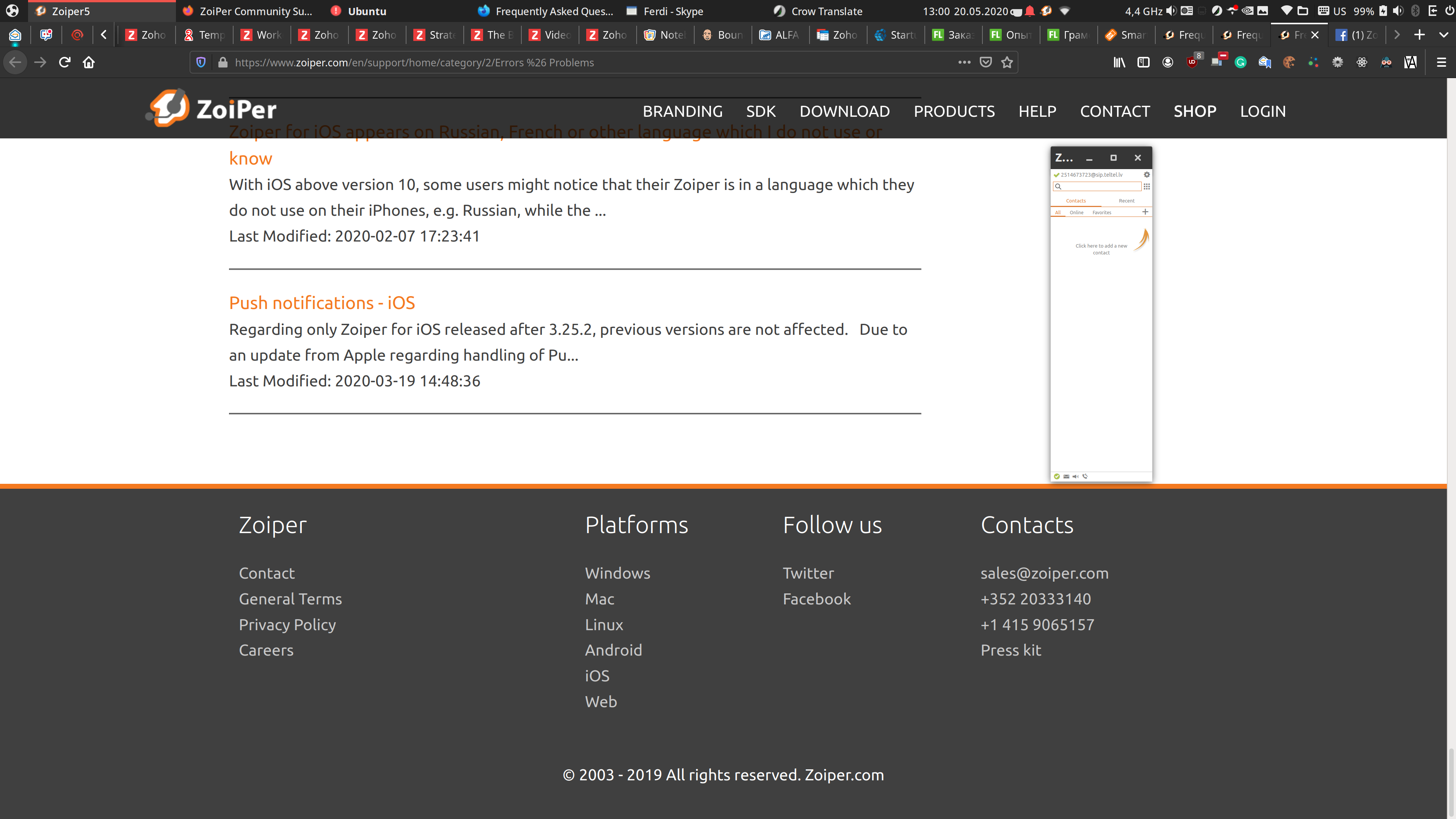Image resolution: width=1456 pixels, height=819 pixels.
Task: Open a new browser tab with plus button
Action: 1419,35
